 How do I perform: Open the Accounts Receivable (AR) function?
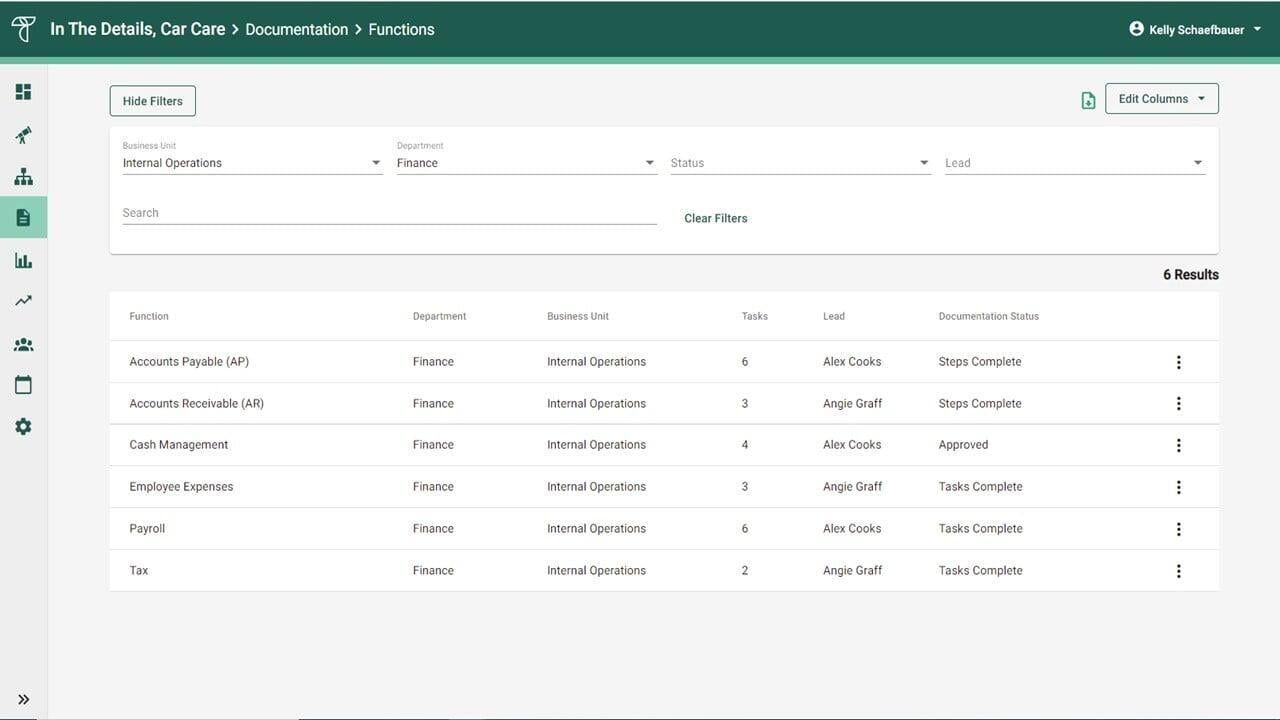coord(196,404)
